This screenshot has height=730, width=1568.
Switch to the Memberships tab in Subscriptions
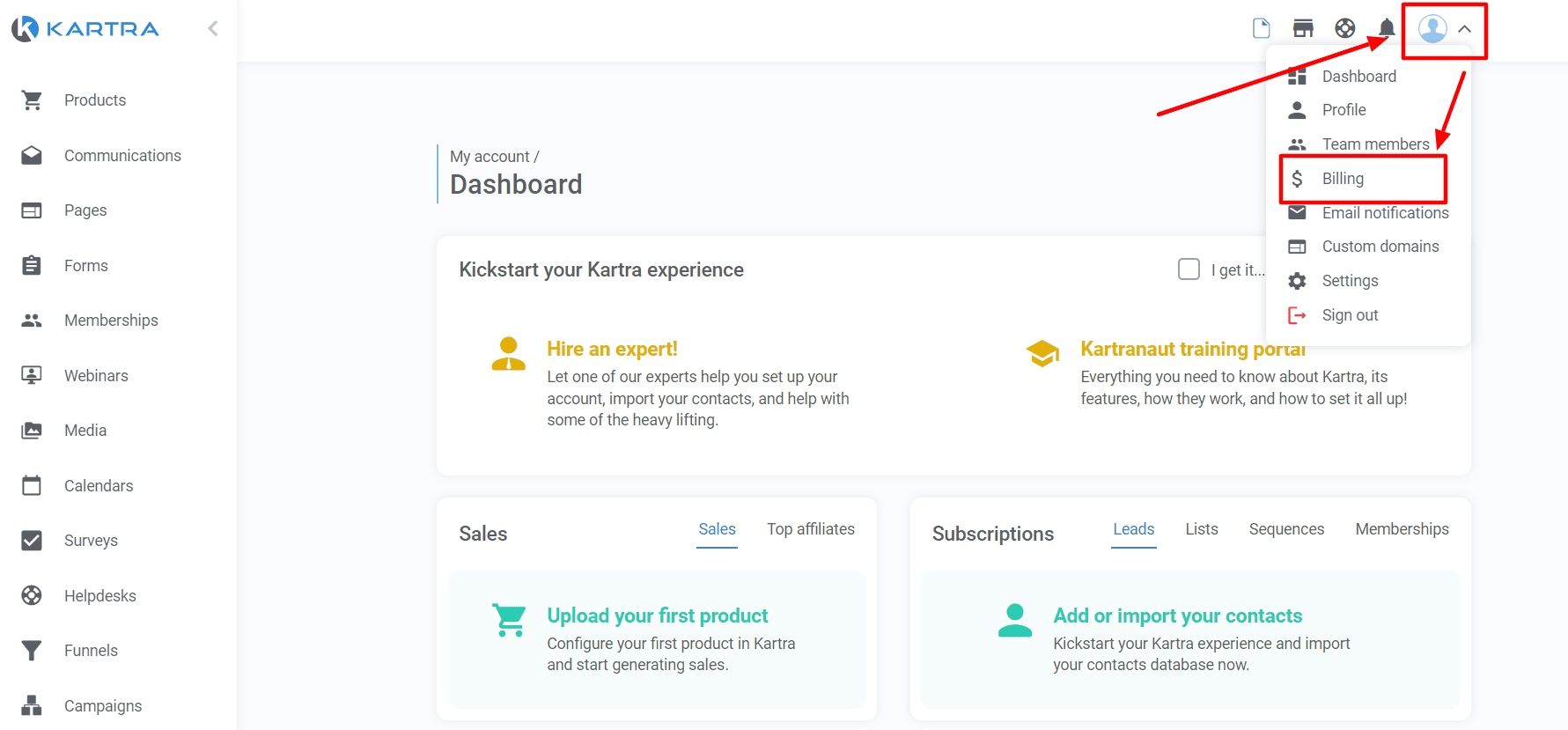pyautogui.click(x=1402, y=529)
